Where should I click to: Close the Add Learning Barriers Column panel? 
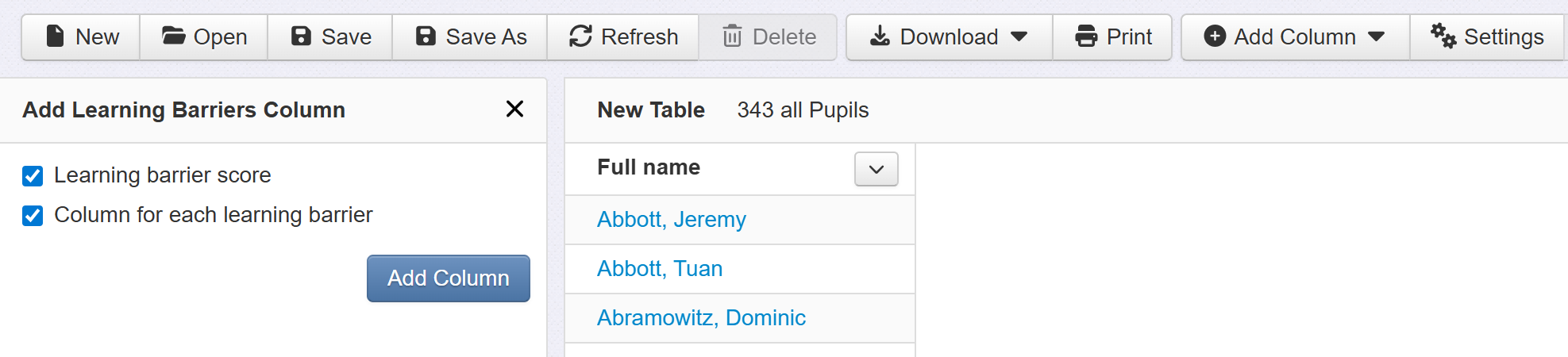point(514,109)
